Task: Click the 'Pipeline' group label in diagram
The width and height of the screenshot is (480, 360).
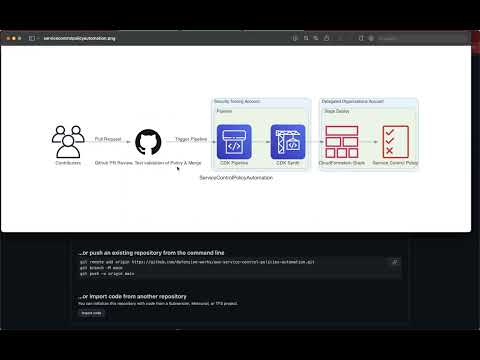Action: [x=224, y=111]
